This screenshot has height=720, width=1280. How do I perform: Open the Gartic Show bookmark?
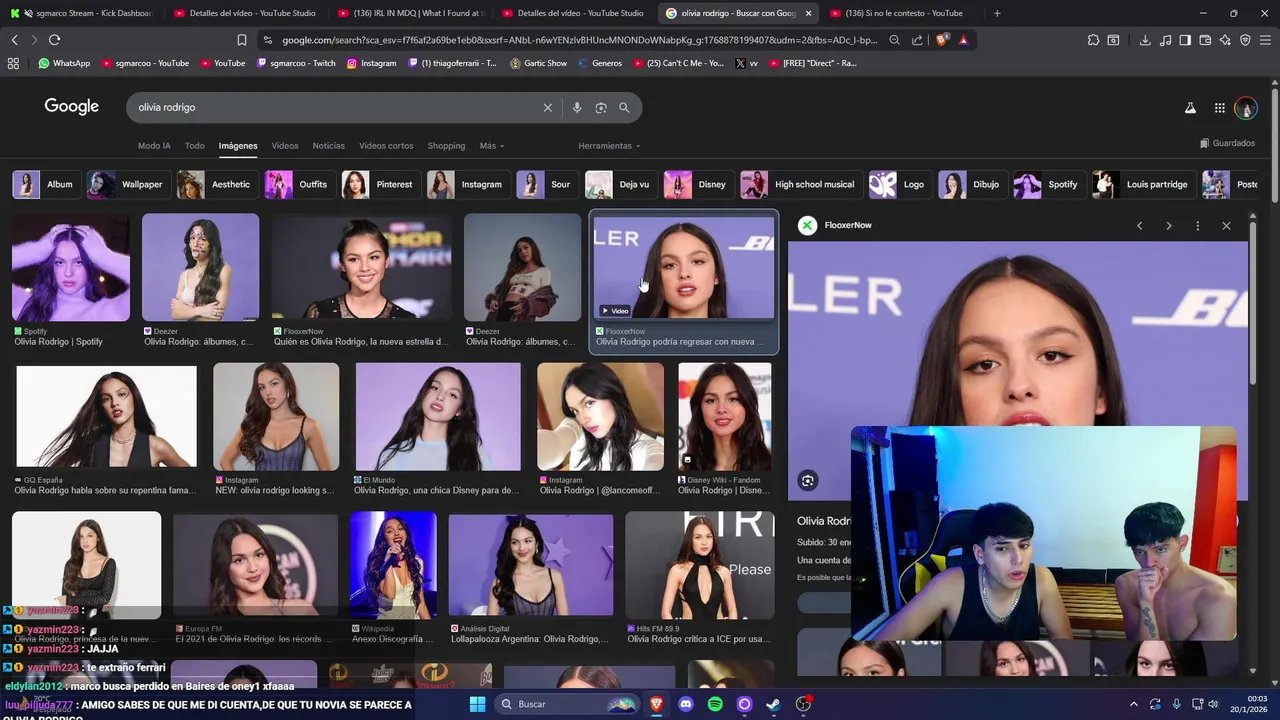(x=538, y=63)
